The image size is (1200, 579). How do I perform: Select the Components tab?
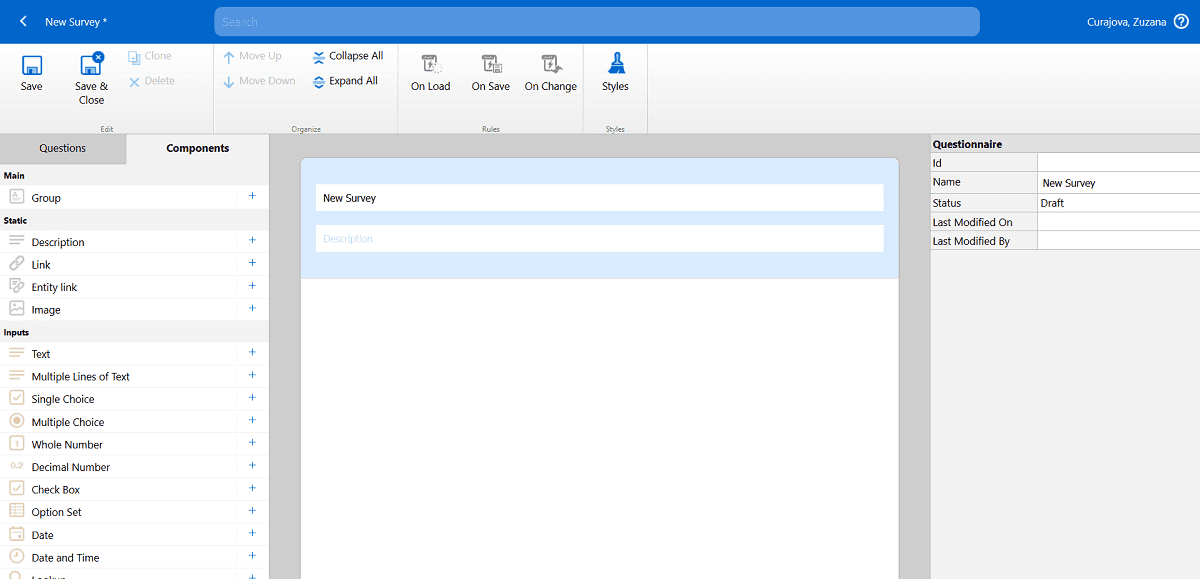197,149
